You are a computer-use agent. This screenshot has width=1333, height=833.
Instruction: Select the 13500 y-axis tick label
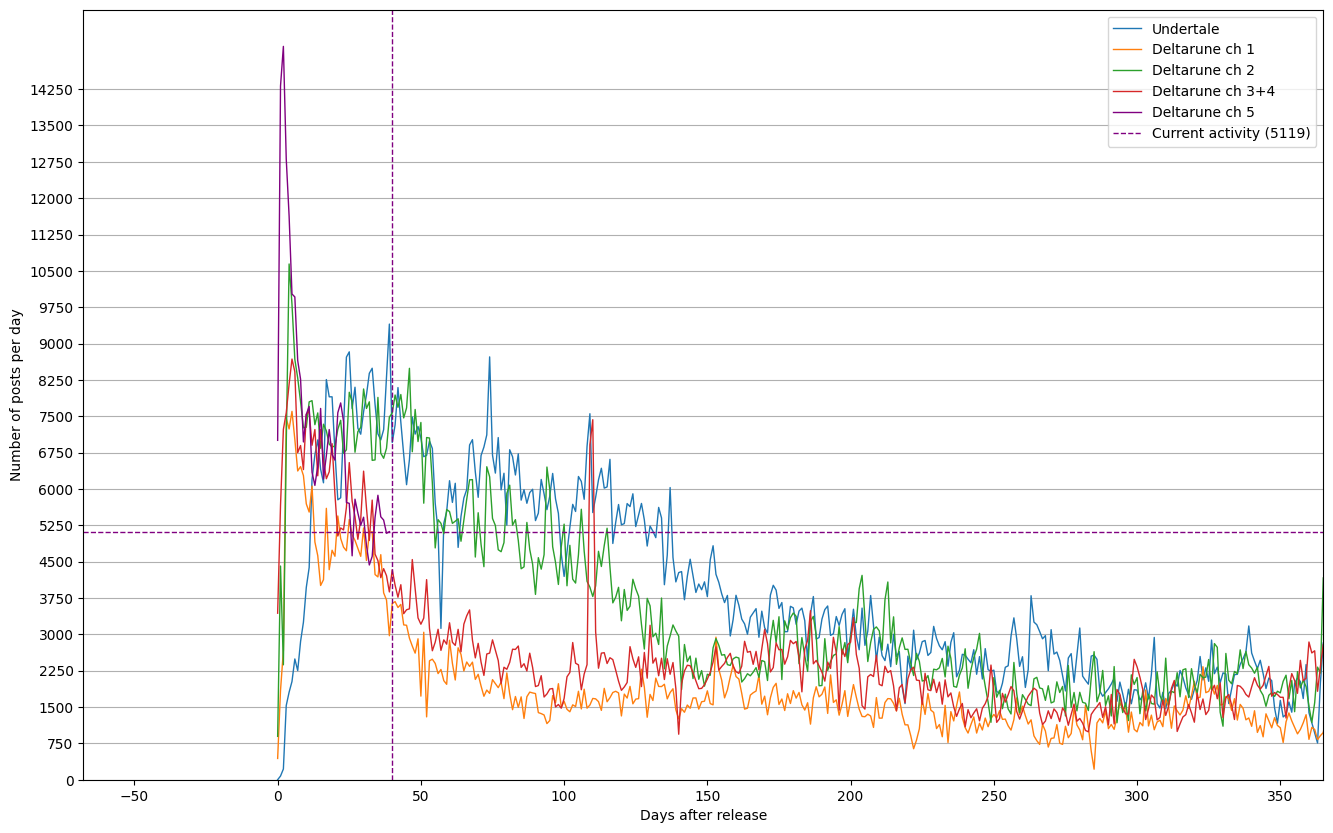pos(55,126)
